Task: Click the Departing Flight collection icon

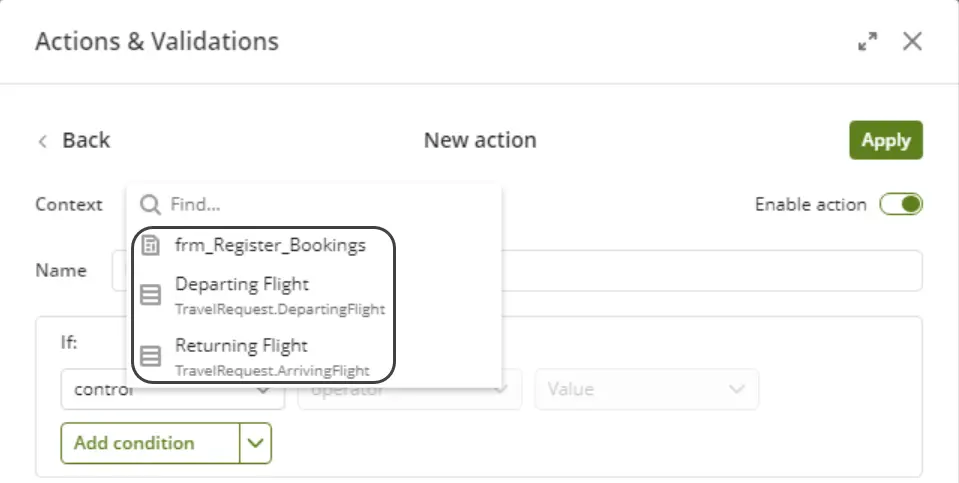Action: pyautogui.click(x=150, y=295)
